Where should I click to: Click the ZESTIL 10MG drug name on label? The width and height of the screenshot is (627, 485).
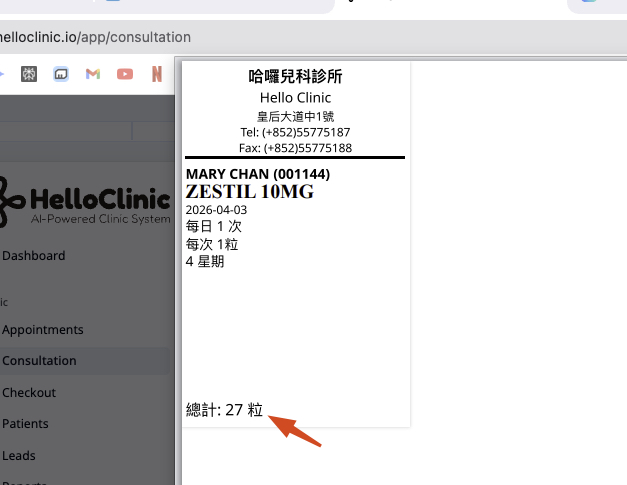[x=250, y=192]
